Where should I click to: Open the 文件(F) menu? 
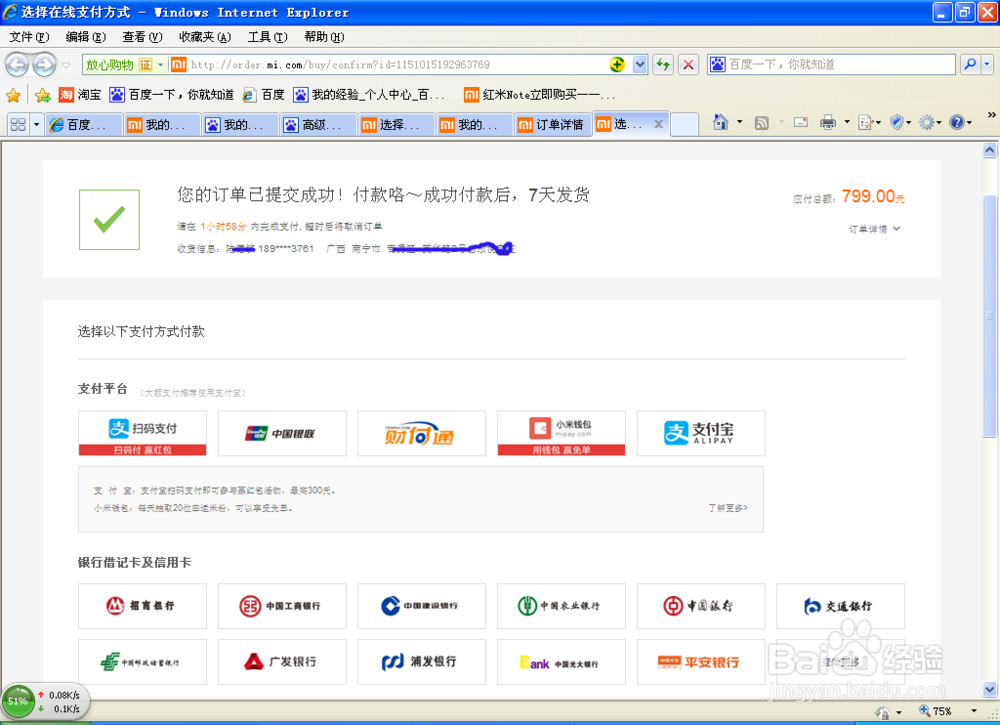(29, 37)
